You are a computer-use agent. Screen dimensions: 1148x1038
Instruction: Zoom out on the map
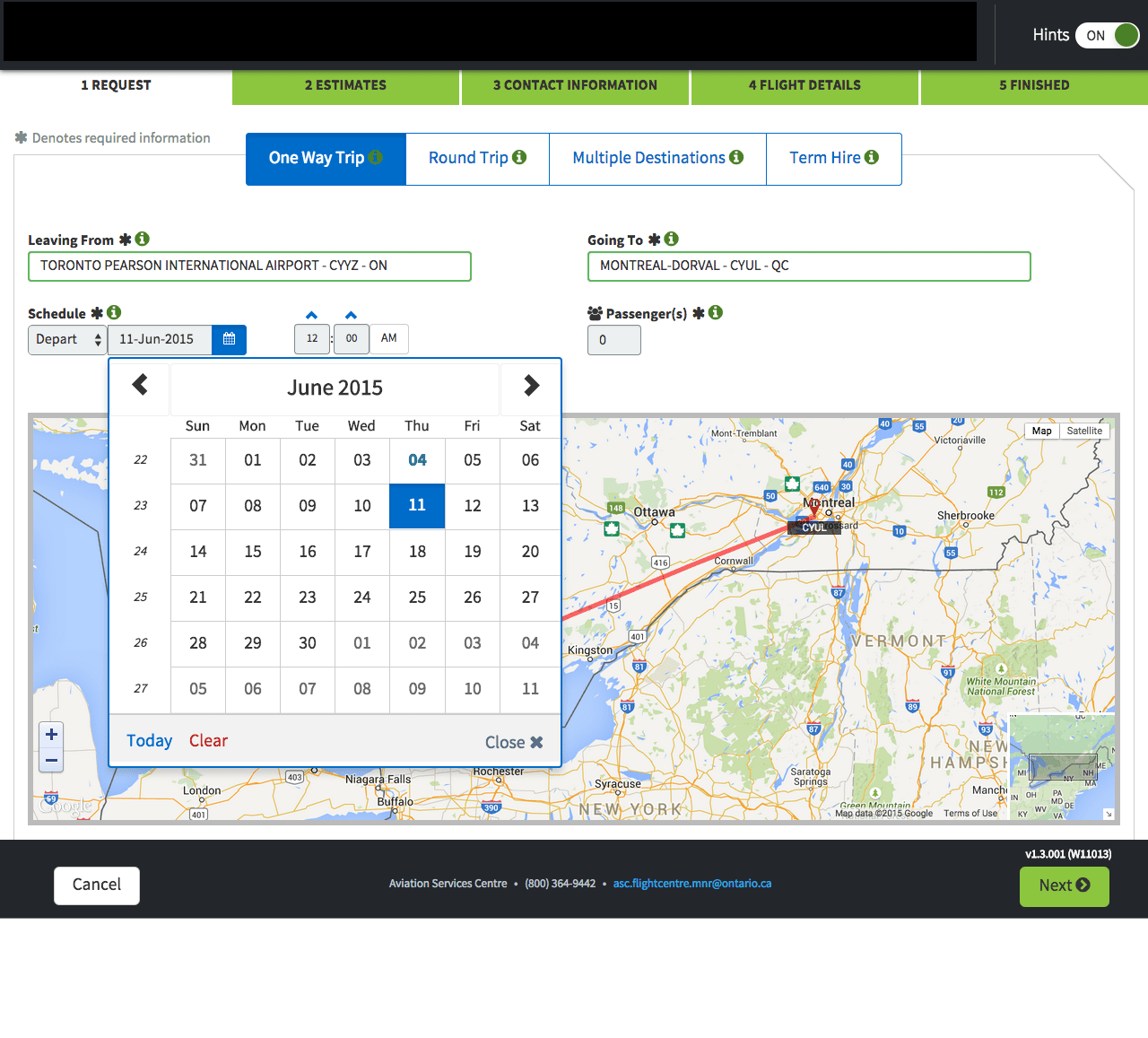[x=52, y=761]
